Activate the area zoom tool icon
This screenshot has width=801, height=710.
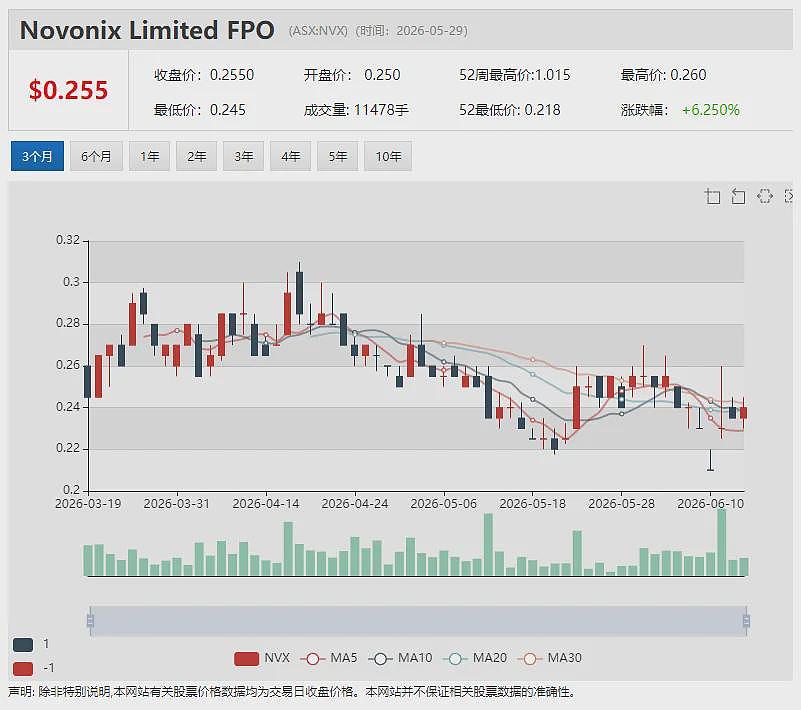click(x=712, y=196)
